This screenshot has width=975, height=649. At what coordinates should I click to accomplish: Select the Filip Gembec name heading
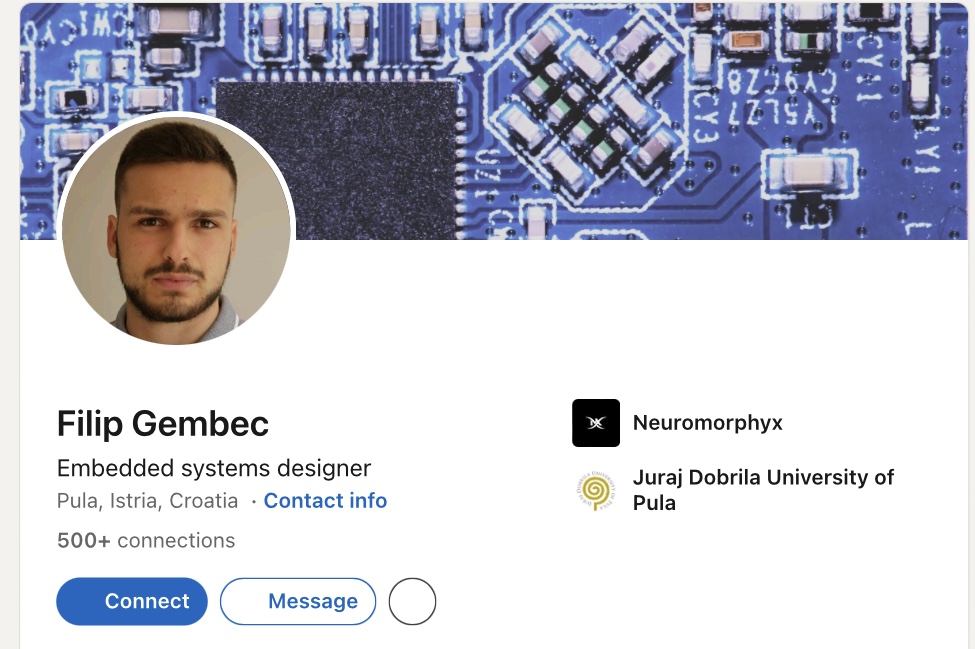pos(163,424)
